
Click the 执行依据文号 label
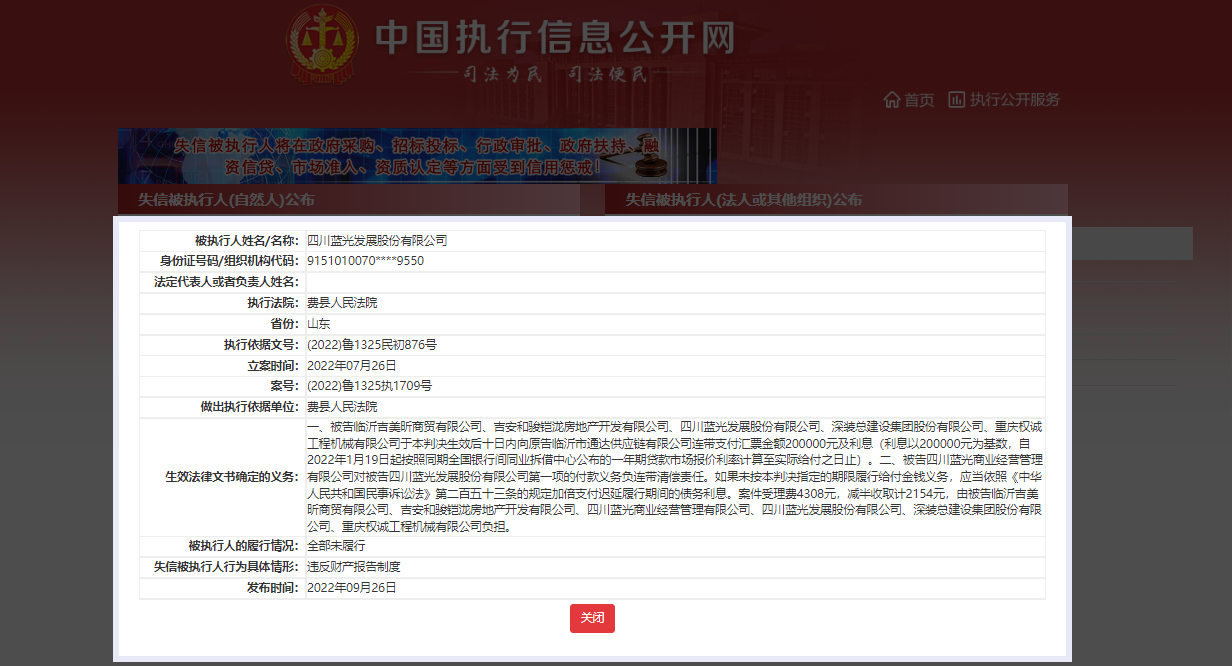point(262,344)
